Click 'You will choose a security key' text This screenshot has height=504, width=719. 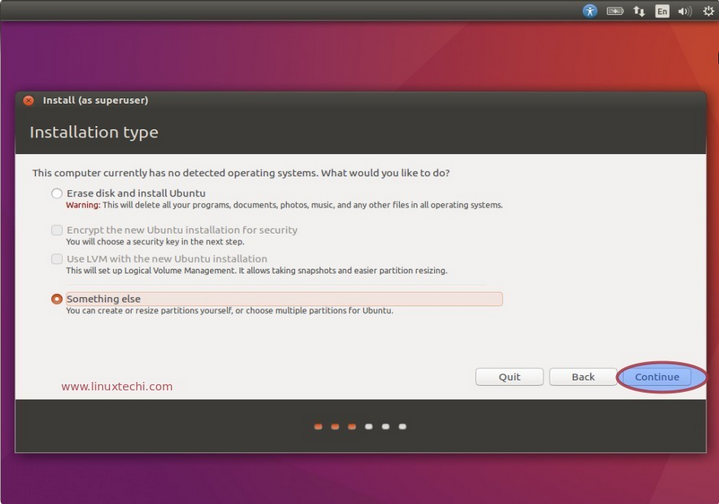tap(155, 242)
